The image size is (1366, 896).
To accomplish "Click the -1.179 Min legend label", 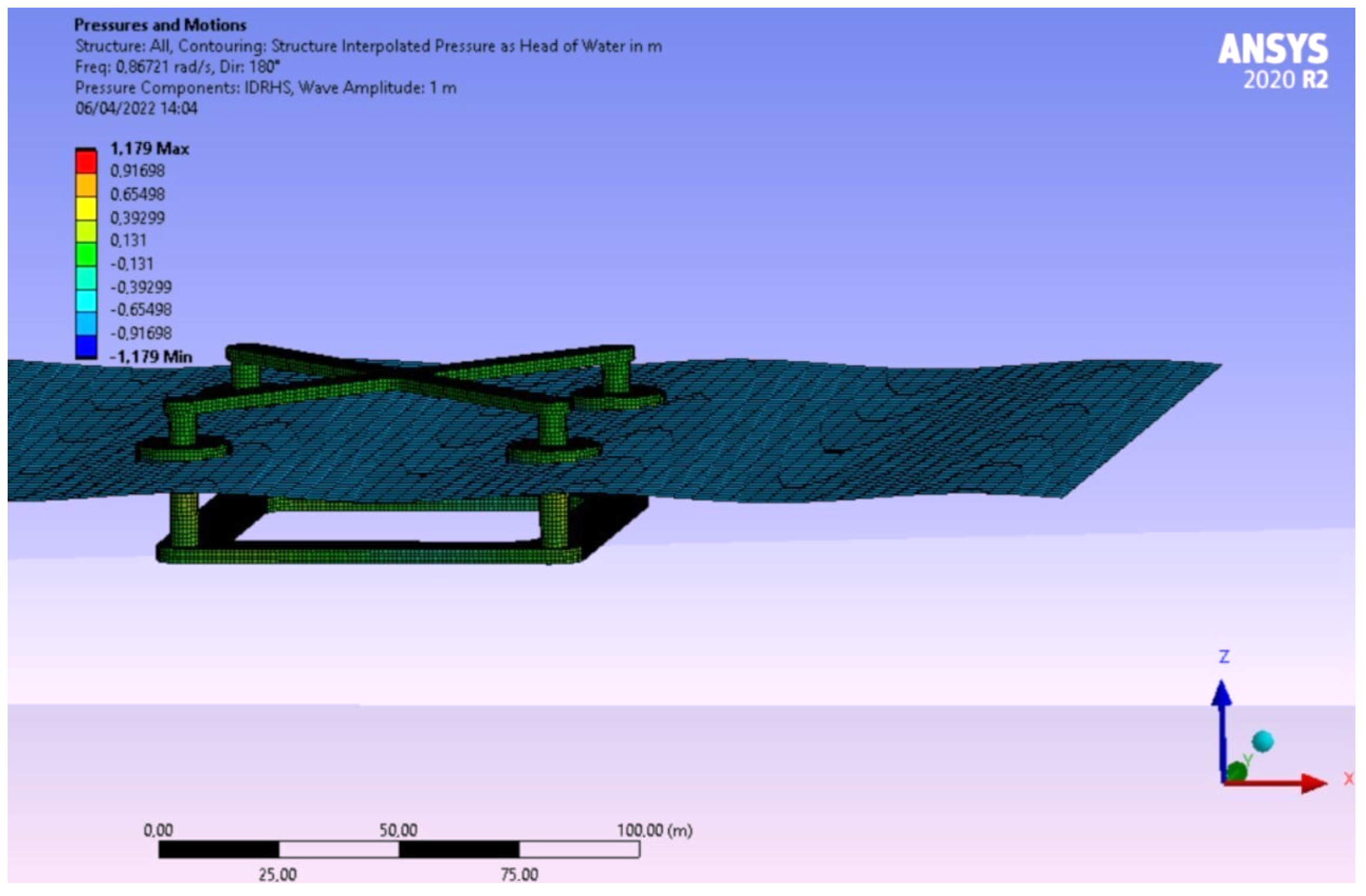I will click(152, 357).
